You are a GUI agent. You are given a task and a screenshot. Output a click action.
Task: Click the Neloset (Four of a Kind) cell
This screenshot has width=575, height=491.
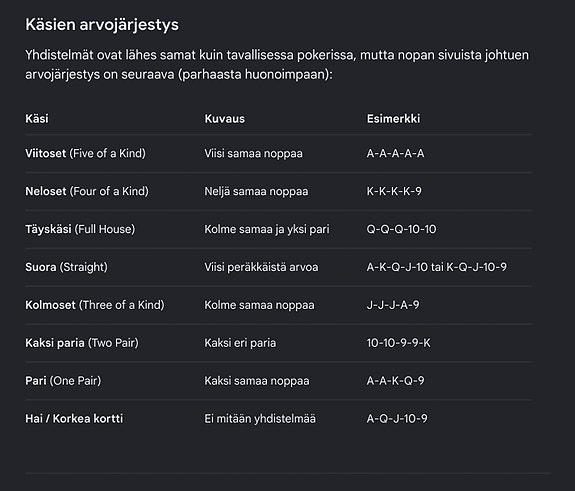87,191
